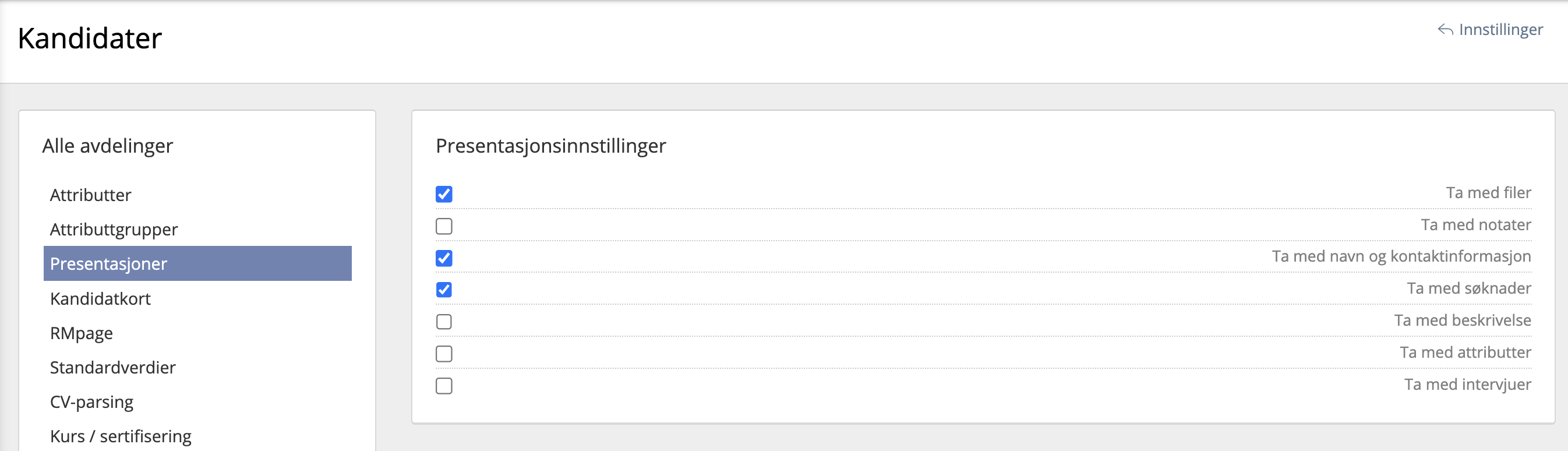The width and height of the screenshot is (1568, 451).
Task: Open the Innstillinger link
Action: (1500, 30)
